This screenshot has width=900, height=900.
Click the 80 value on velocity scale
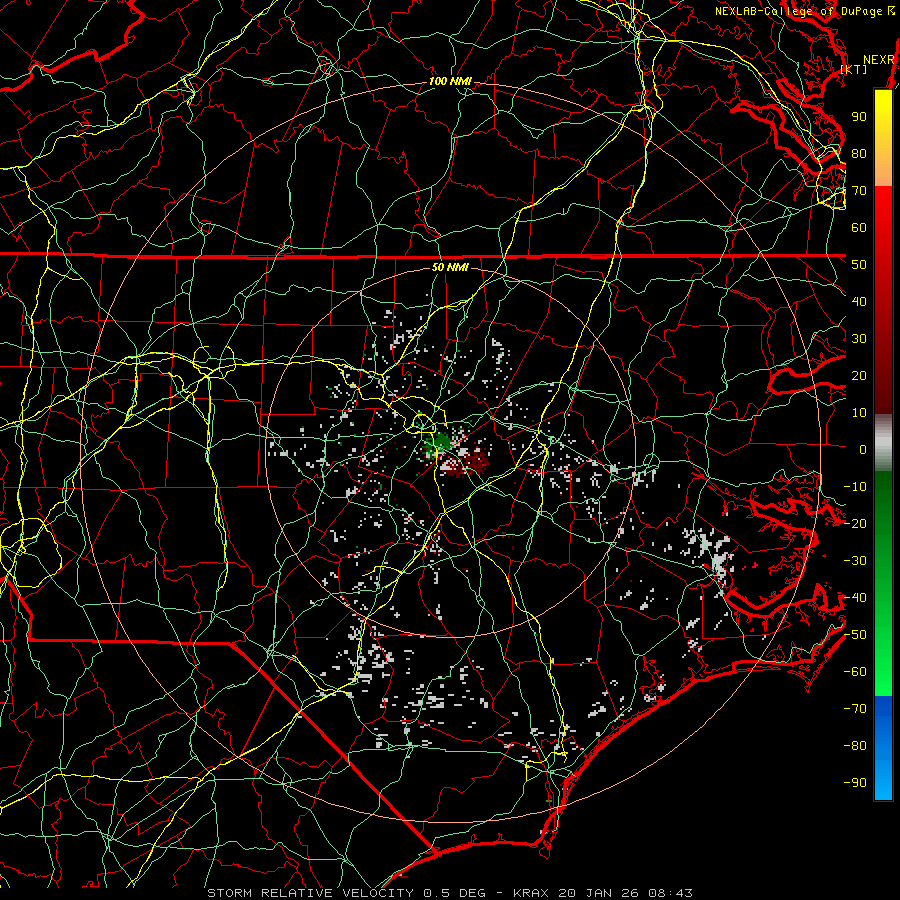[x=859, y=153]
